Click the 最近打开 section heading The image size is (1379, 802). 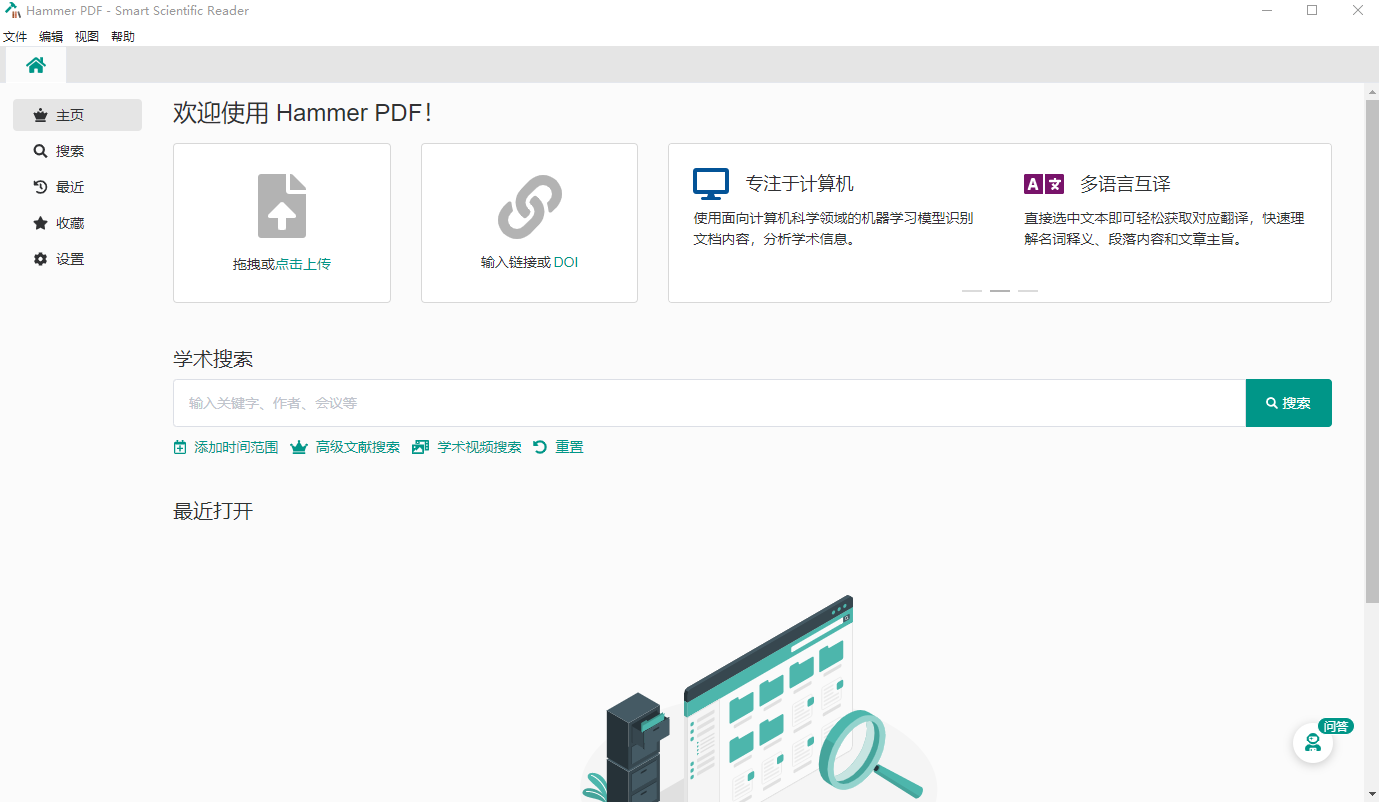(x=213, y=511)
